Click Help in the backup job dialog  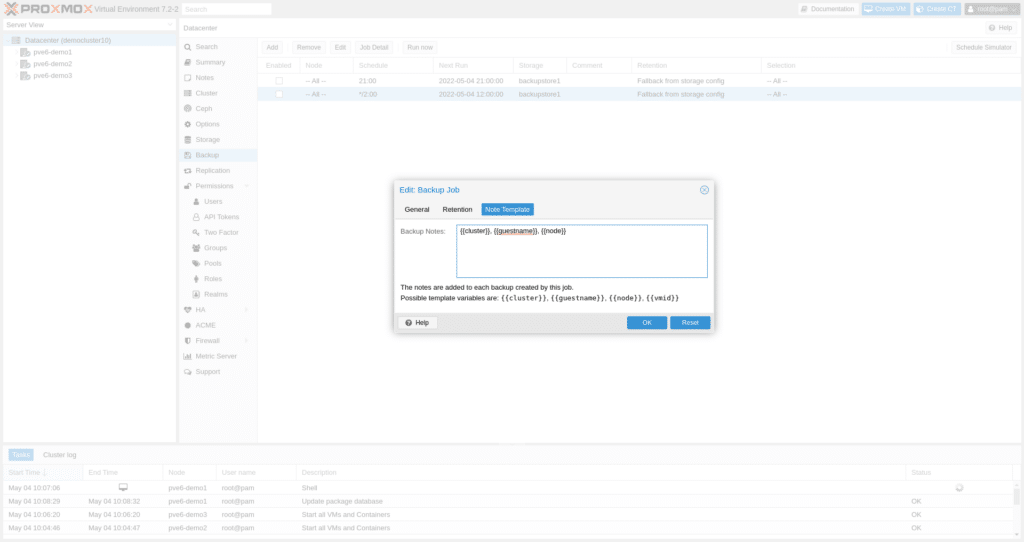pyautogui.click(x=417, y=323)
